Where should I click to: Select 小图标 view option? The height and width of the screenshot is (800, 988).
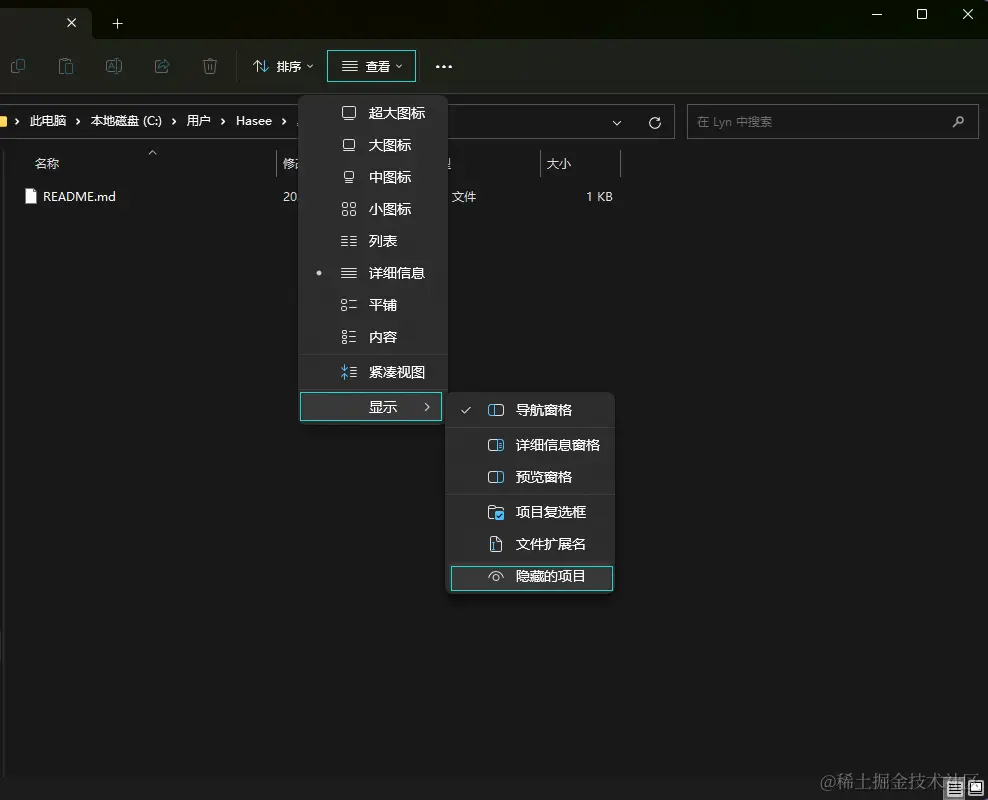(x=373, y=209)
